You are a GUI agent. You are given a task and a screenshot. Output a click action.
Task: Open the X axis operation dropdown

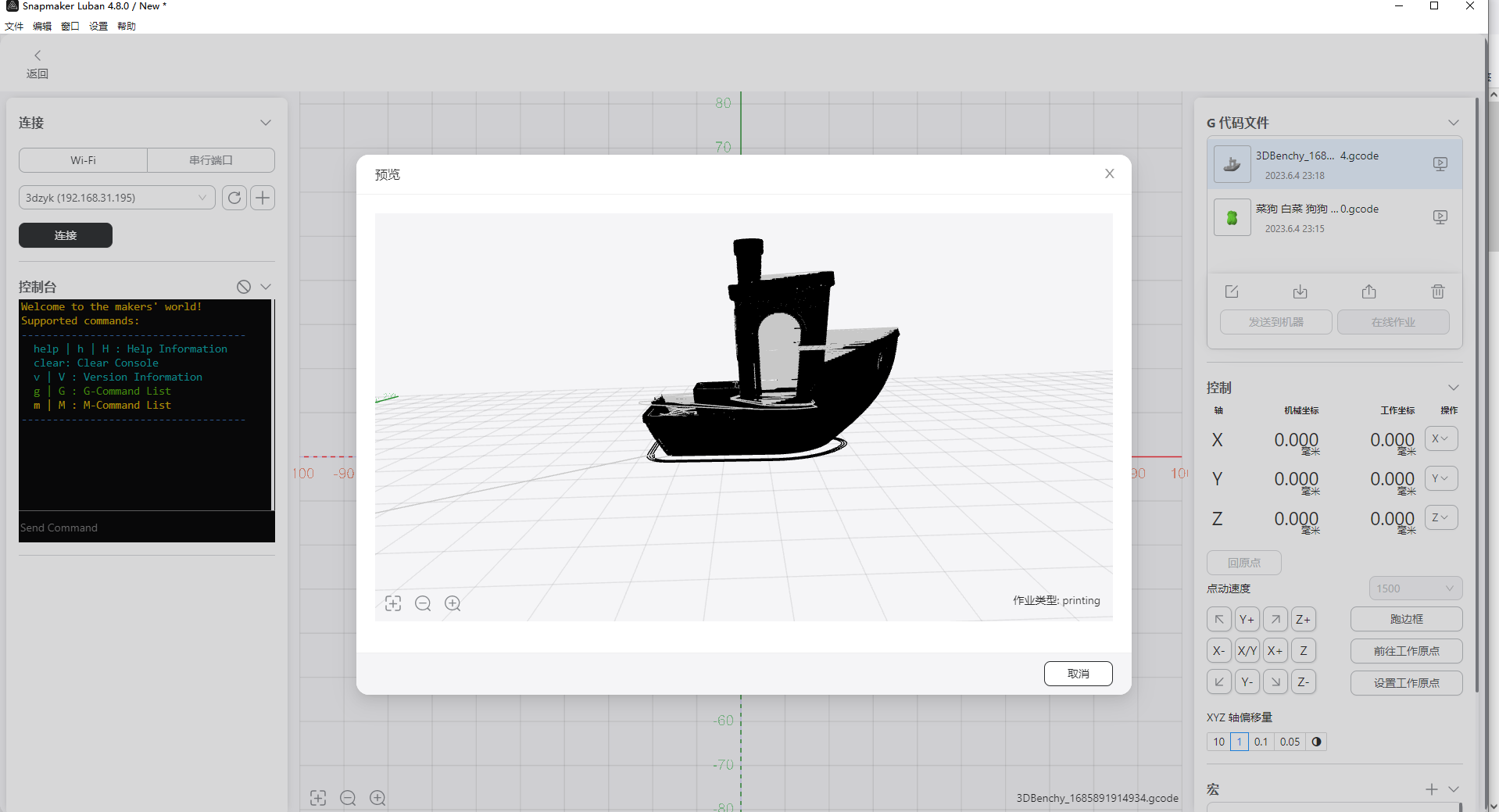point(1441,438)
